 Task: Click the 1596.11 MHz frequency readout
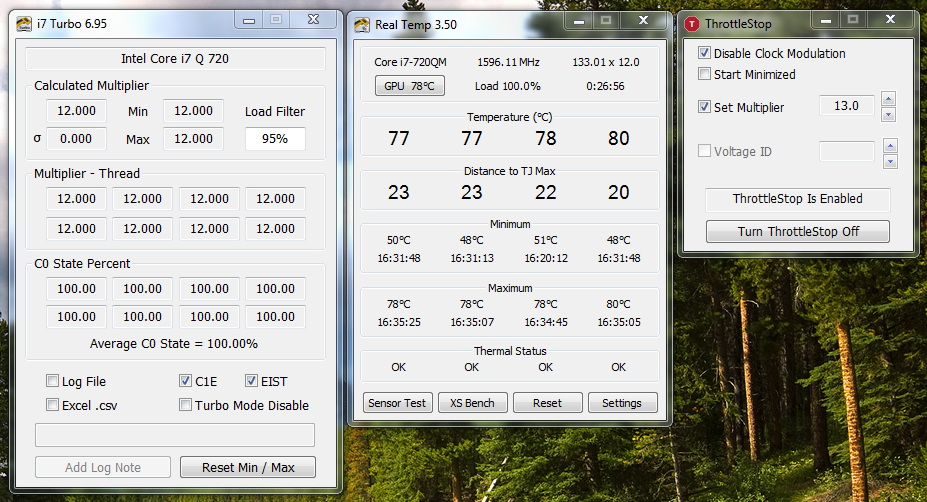(508, 62)
